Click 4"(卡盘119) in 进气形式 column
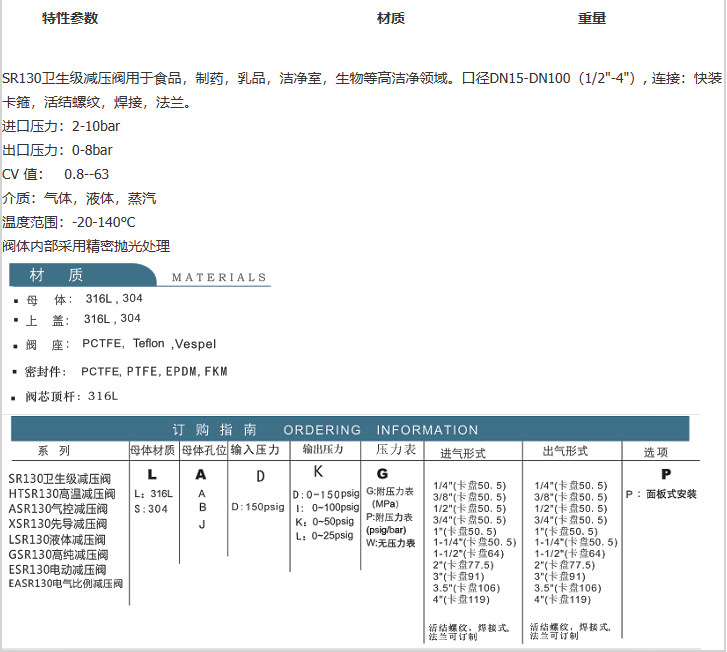Screen dimensions: 727x652 click(x=461, y=600)
